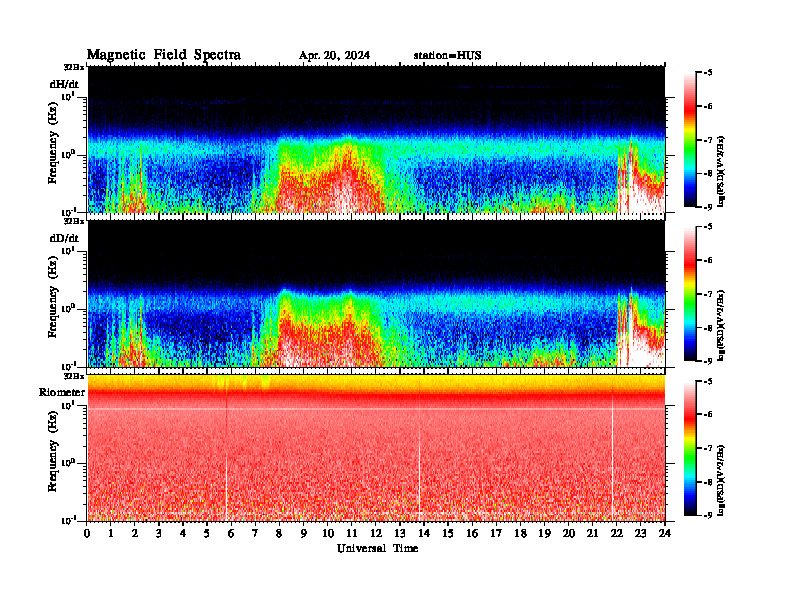Click hour "11" on the Universal Time axis
The image size is (792, 612).
pyautogui.click(x=352, y=533)
